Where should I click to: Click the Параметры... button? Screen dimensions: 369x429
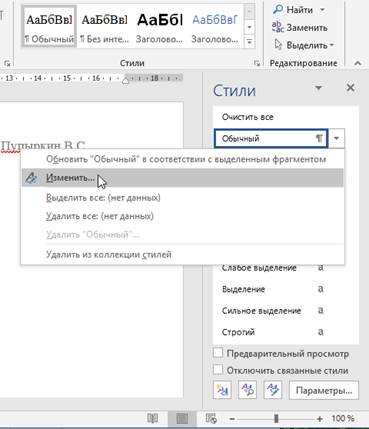324,390
